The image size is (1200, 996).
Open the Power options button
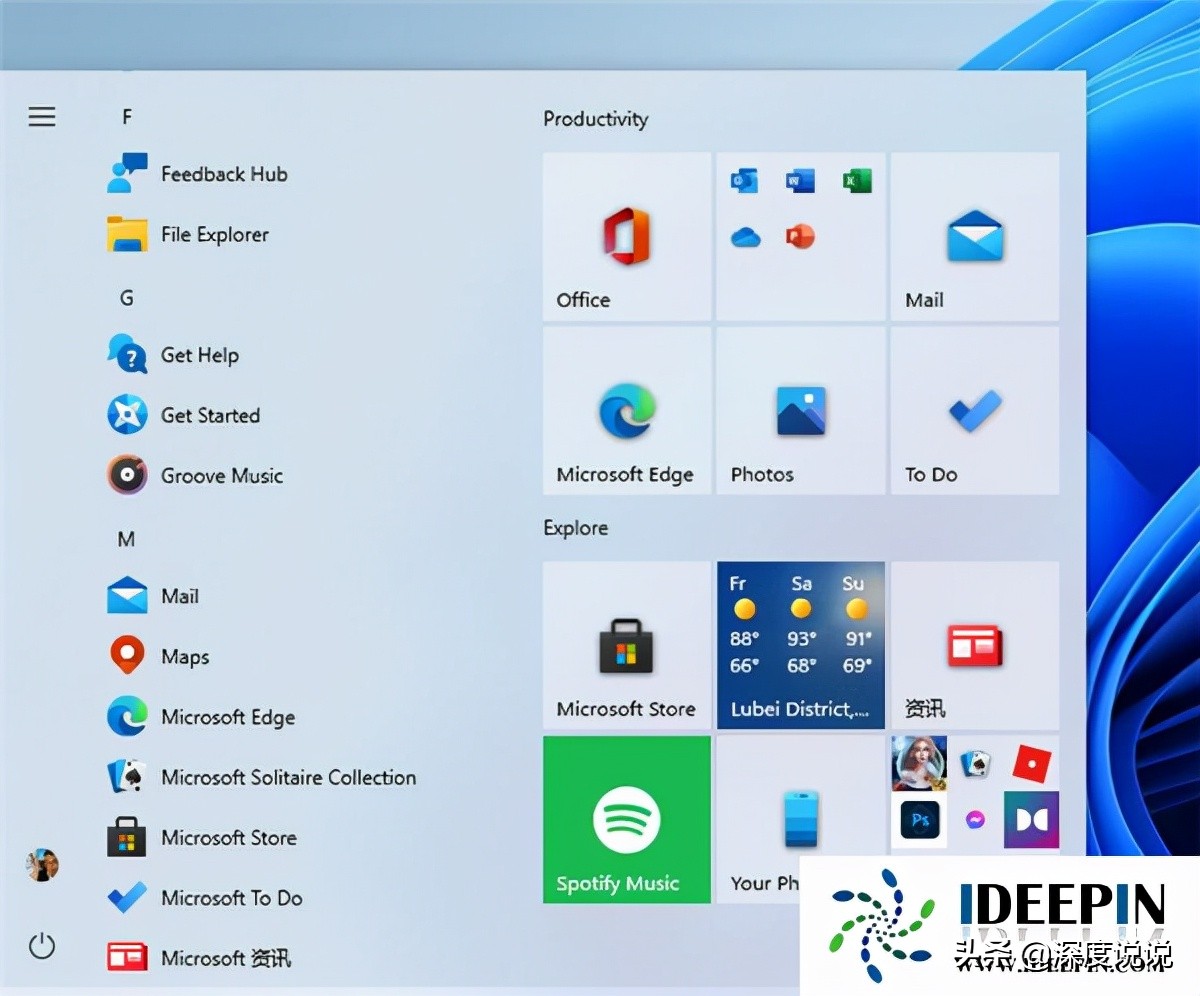pyautogui.click(x=42, y=945)
